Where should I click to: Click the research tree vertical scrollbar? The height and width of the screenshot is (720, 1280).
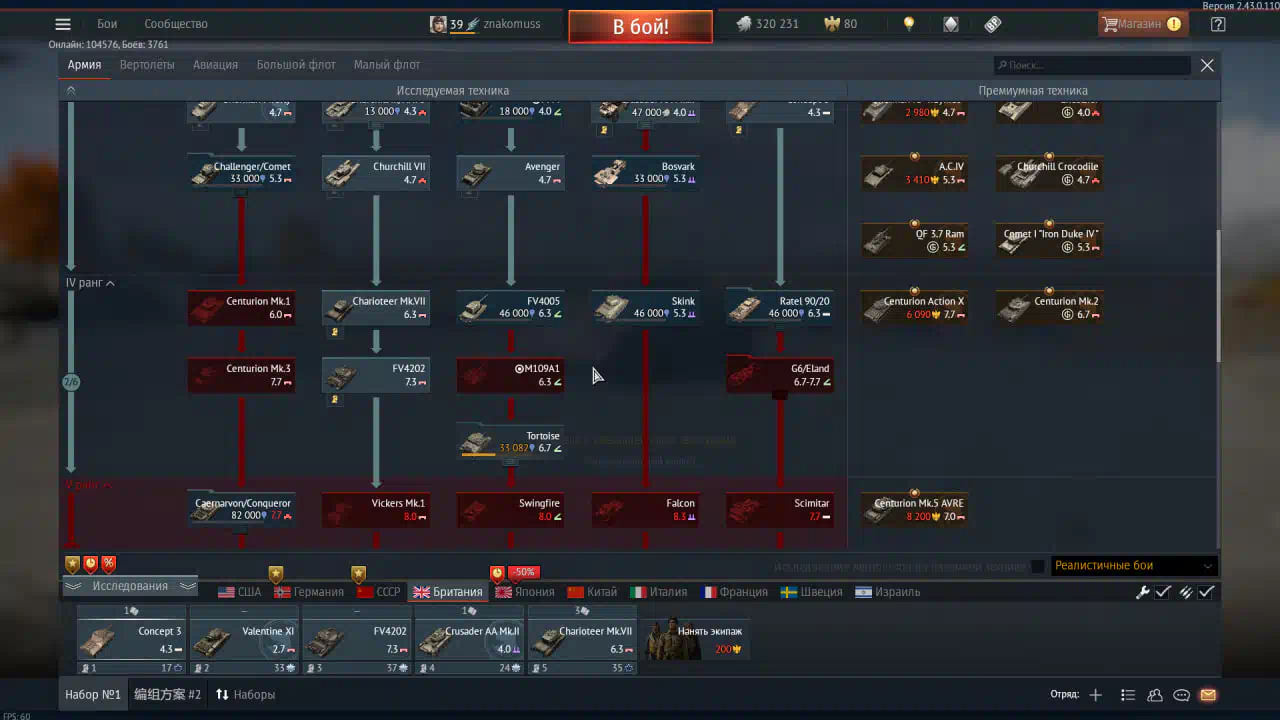point(1217,297)
